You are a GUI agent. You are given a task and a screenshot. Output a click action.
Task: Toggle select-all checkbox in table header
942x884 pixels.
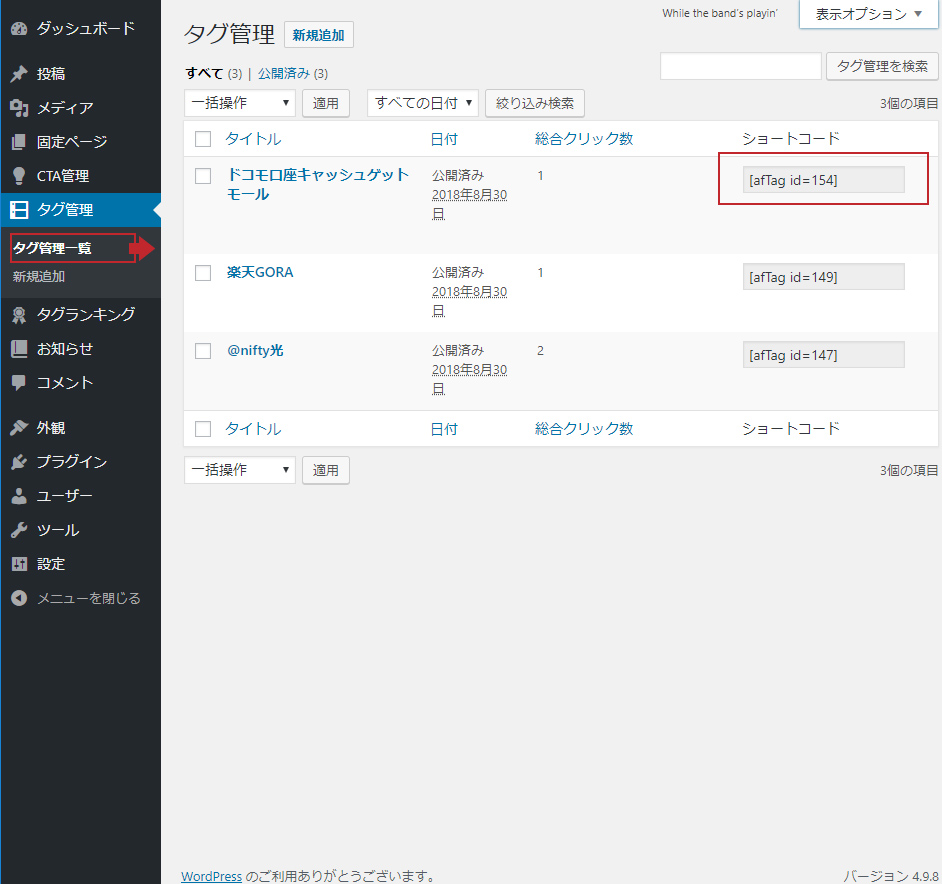coord(203,139)
